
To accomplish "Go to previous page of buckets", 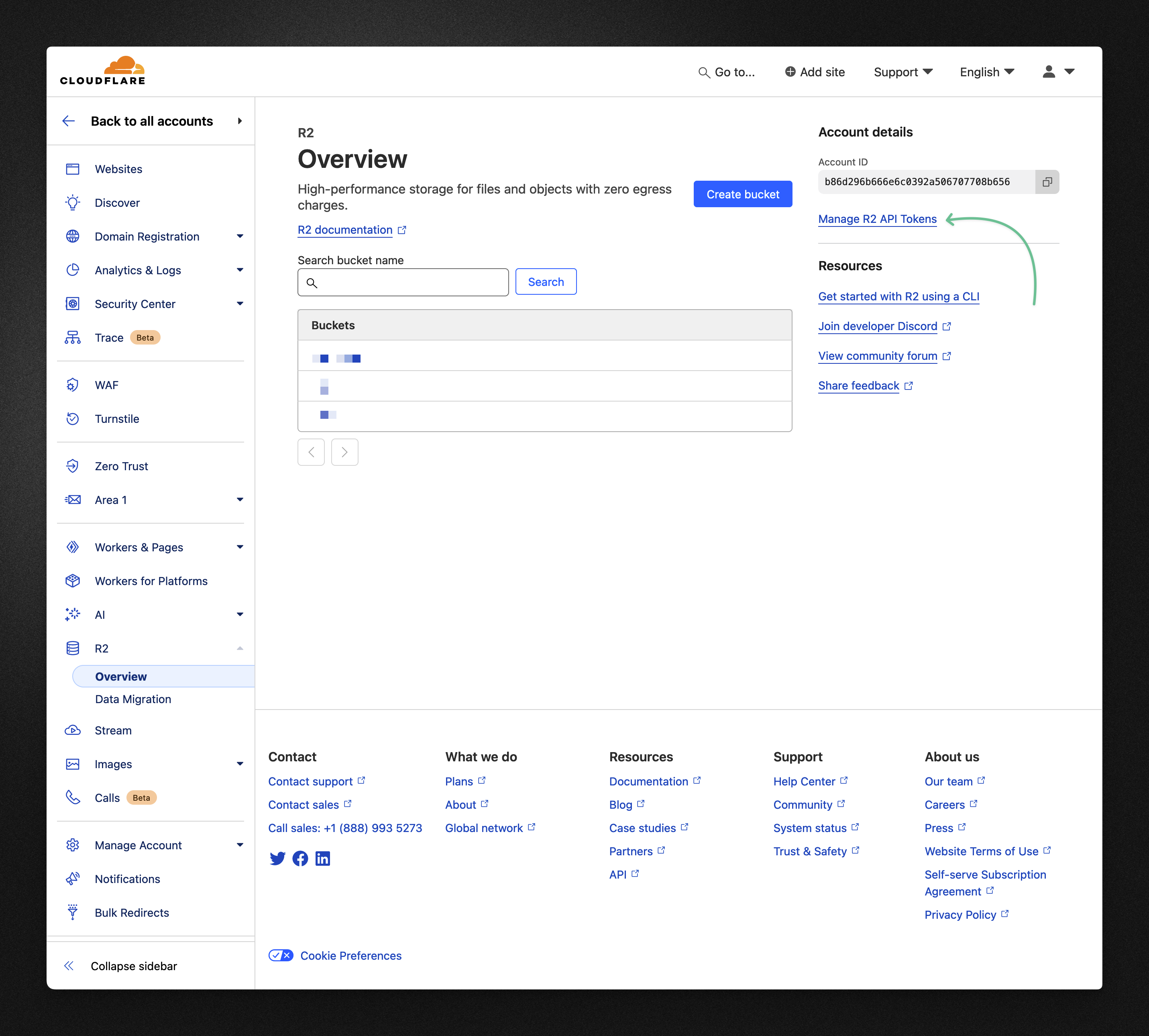I will 311,452.
